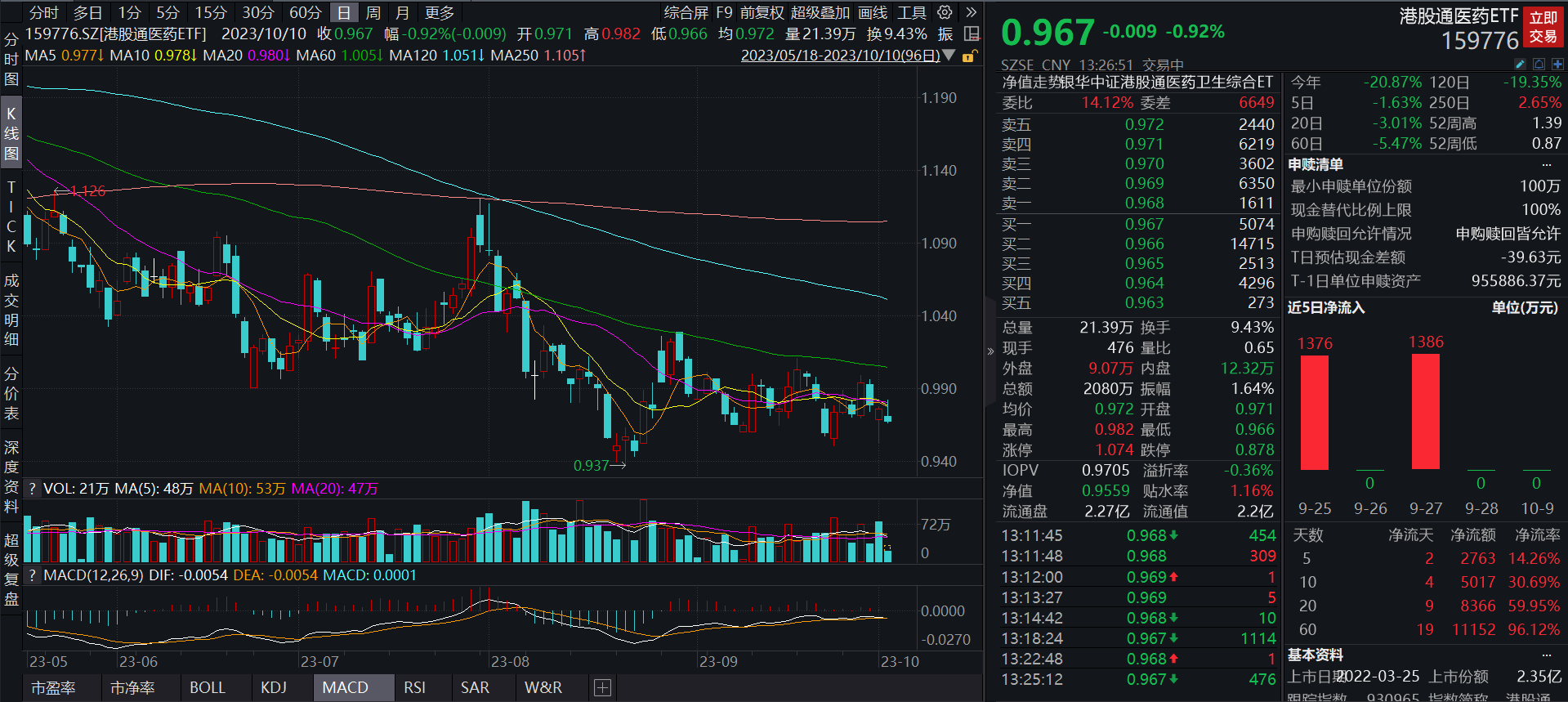Open the chart settings gear icon

[945, 12]
